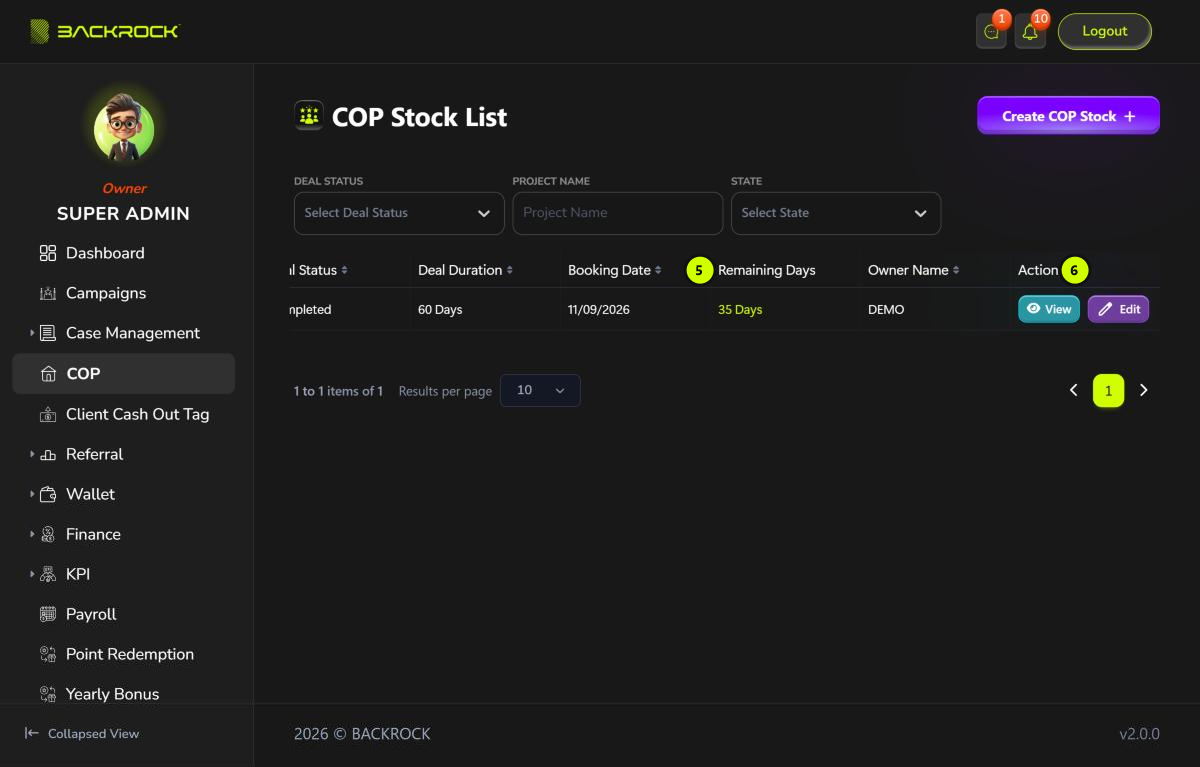This screenshot has width=1200, height=767.
Task: Click the DEMO owner name cell
Action: (886, 310)
